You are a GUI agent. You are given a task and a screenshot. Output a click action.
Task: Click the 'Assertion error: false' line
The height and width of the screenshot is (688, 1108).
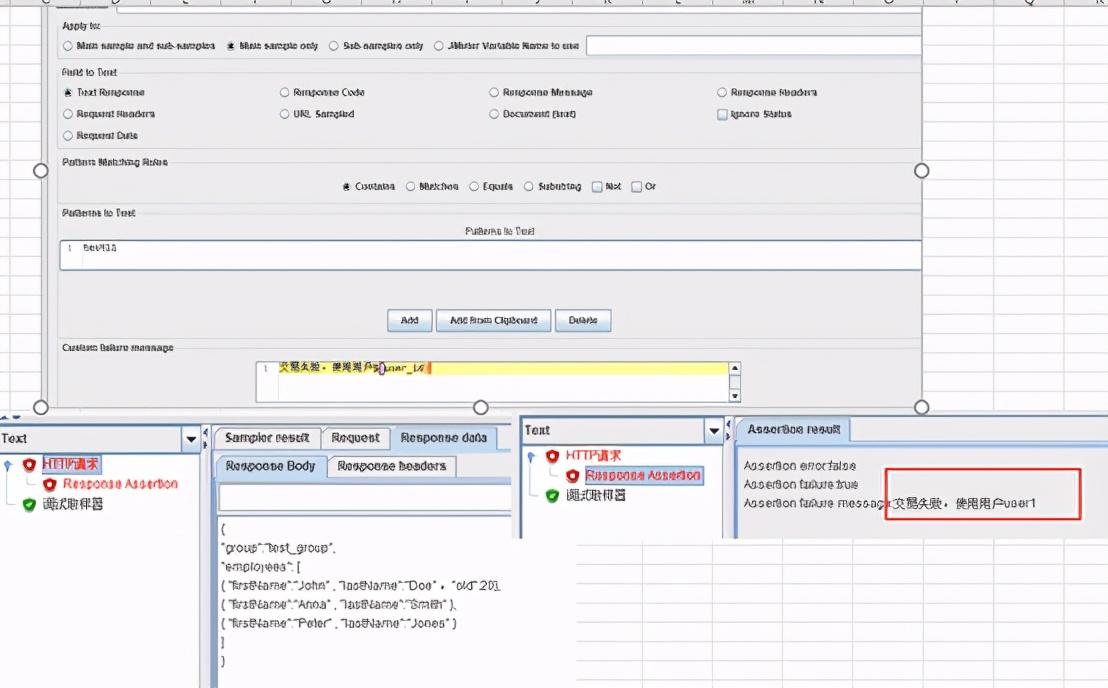click(800, 466)
